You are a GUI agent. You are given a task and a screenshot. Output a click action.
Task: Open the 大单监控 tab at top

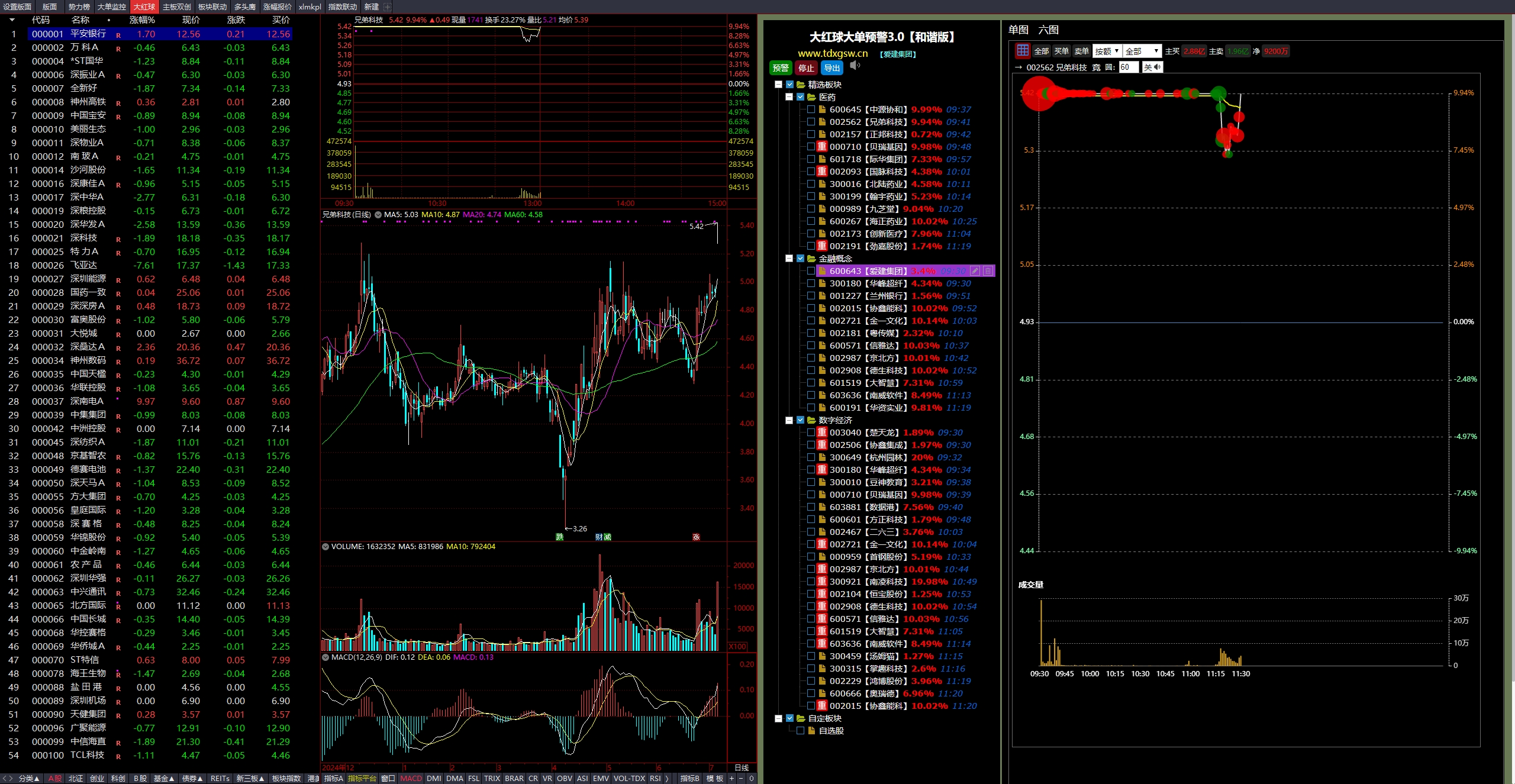pyautogui.click(x=111, y=7)
